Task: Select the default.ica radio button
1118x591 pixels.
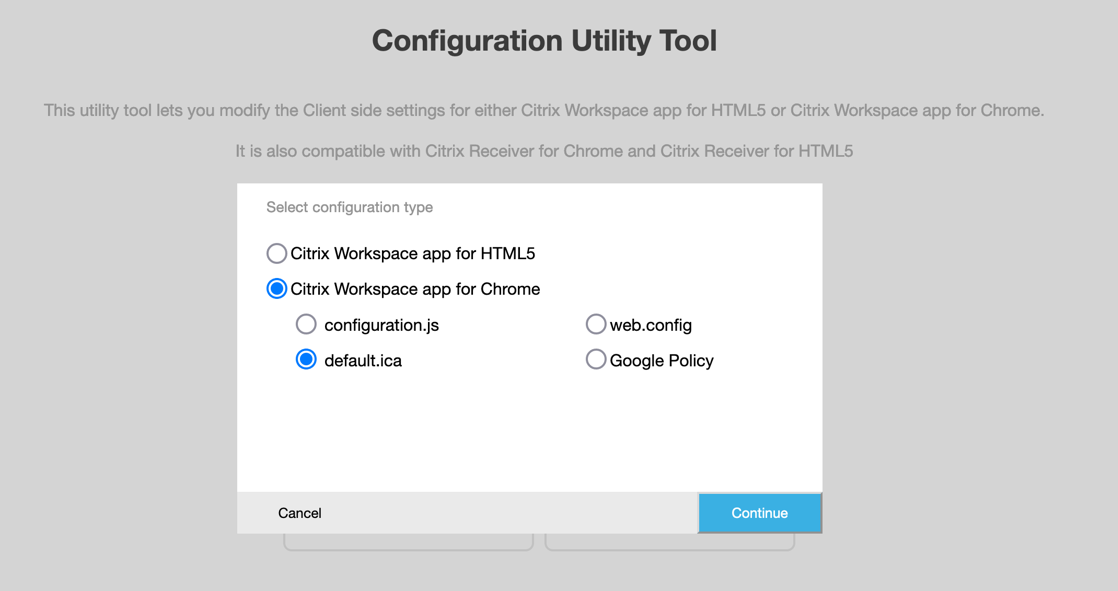Action: pyautogui.click(x=306, y=360)
